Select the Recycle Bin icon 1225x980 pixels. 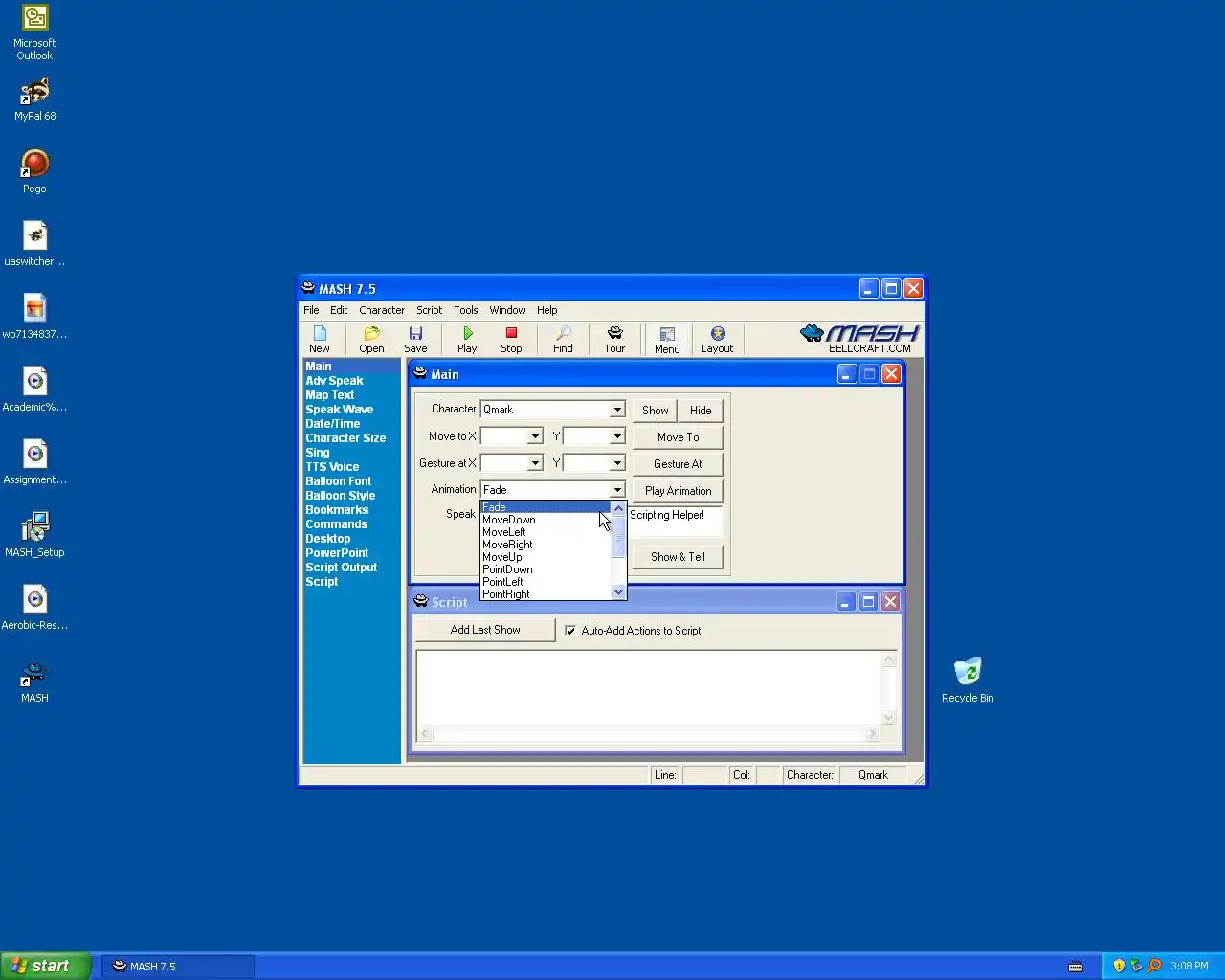(968, 680)
